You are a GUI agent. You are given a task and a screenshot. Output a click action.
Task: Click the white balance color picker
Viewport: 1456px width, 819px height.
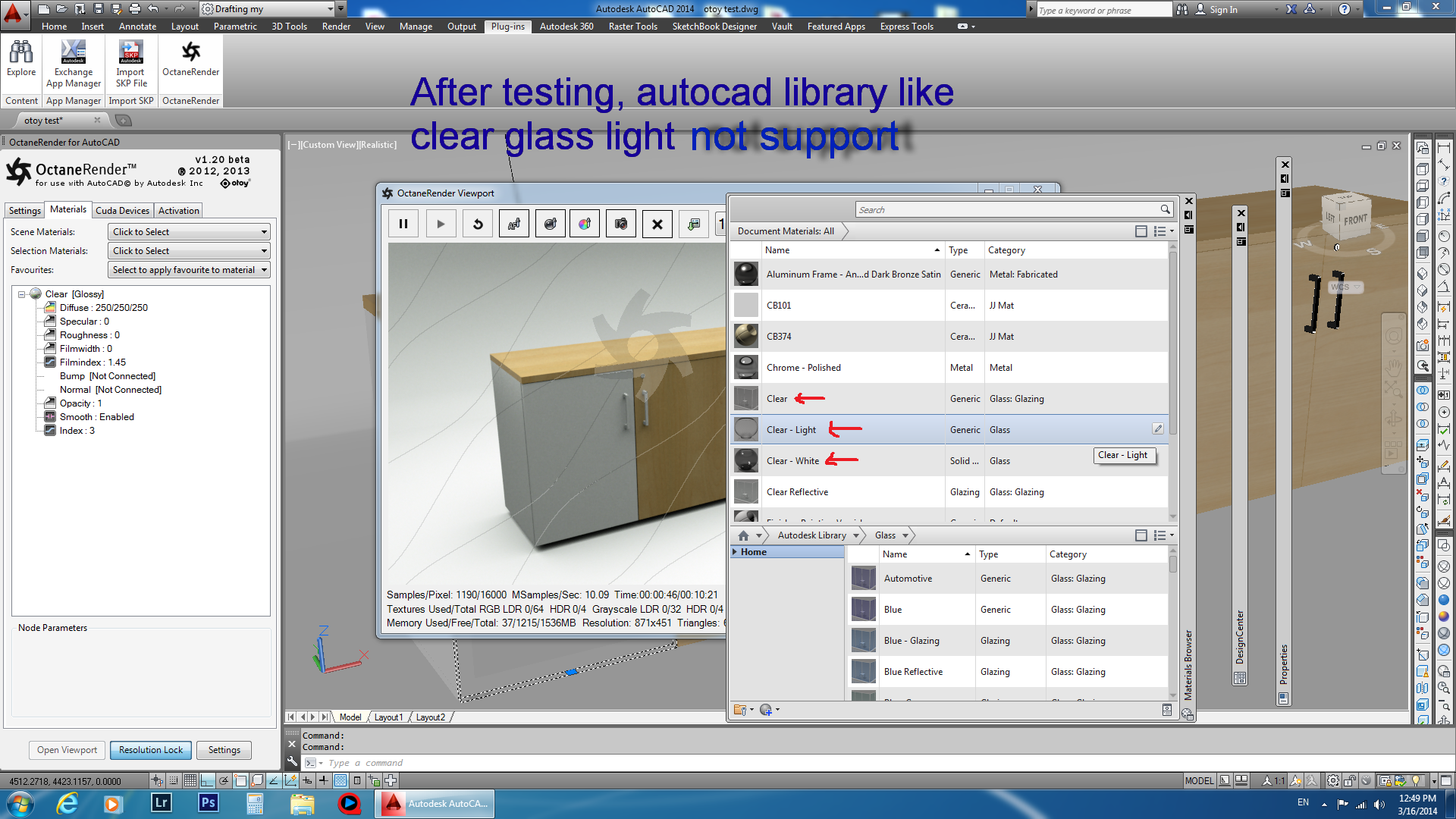(585, 224)
